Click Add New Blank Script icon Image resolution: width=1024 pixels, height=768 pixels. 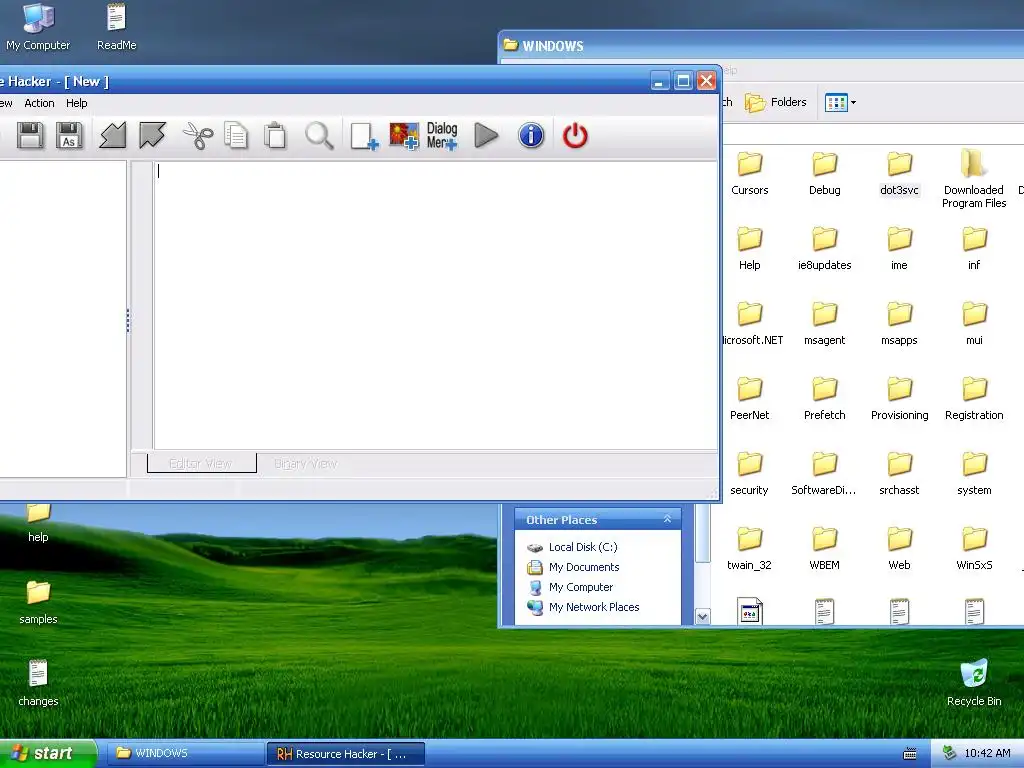pyautogui.click(x=364, y=136)
